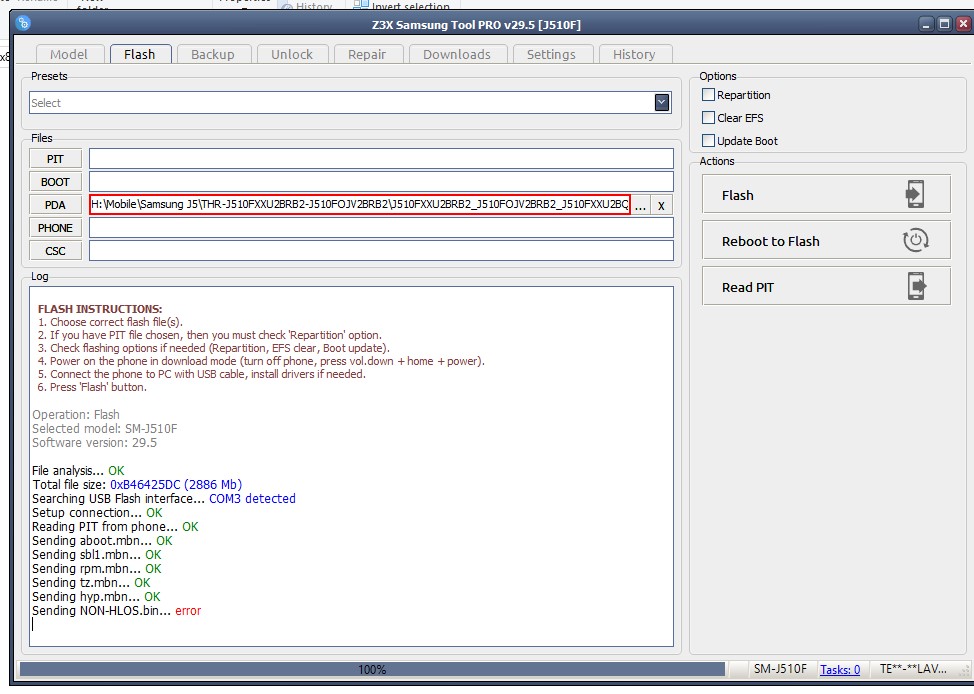Click Invert selection in background Explorer window

403,6
